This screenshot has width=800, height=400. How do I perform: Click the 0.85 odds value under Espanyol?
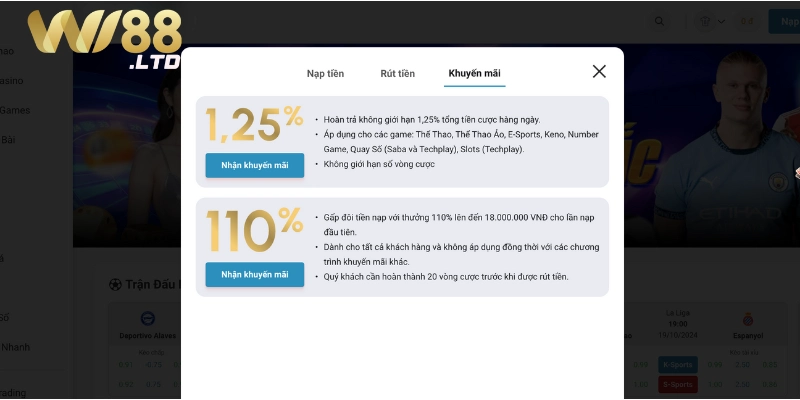coord(771,365)
